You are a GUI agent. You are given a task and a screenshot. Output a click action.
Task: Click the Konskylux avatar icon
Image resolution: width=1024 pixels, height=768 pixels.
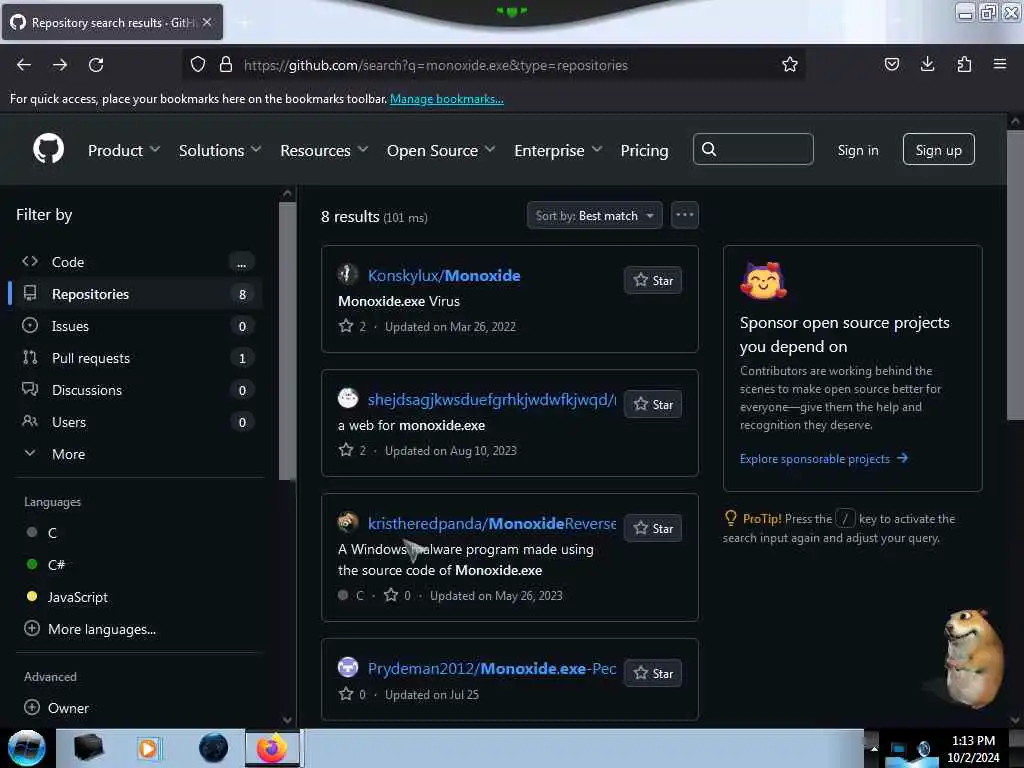pos(347,274)
